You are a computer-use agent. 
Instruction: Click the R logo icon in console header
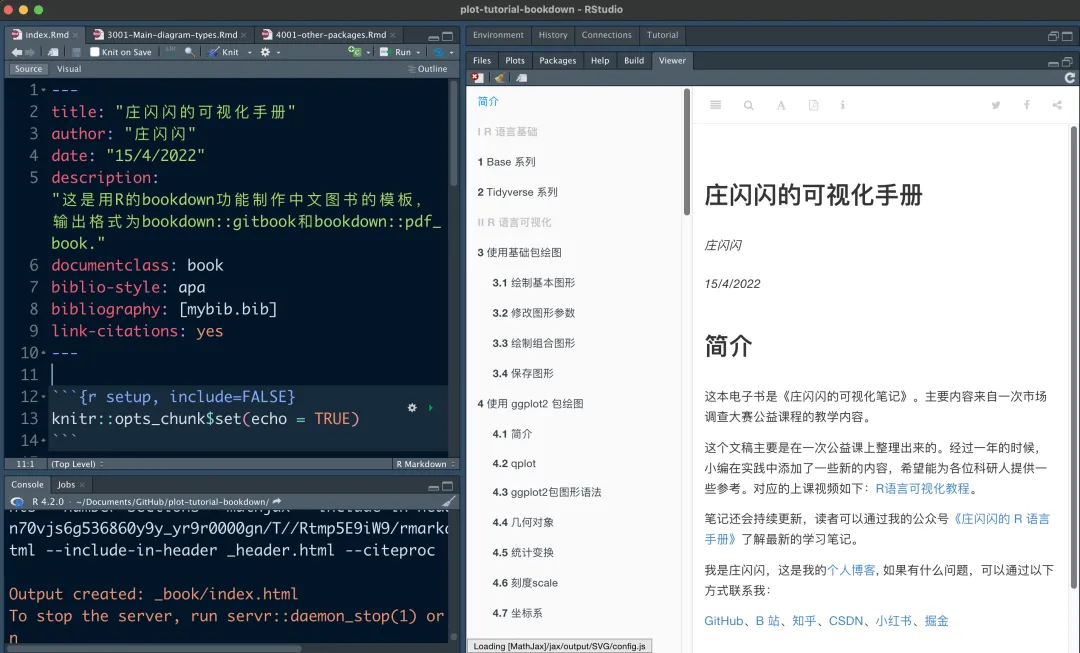coord(17,502)
